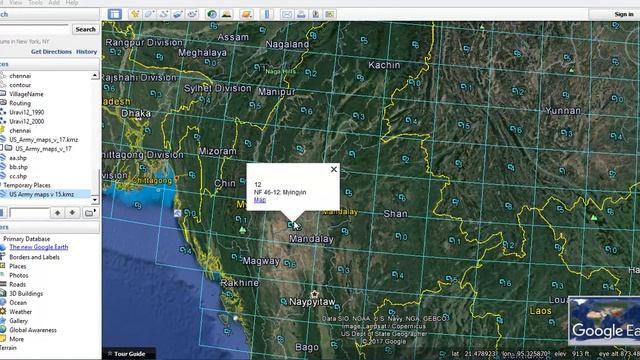Click the Sign in button
The width and height of the screenshot is (640, 360).
(624, 14)
